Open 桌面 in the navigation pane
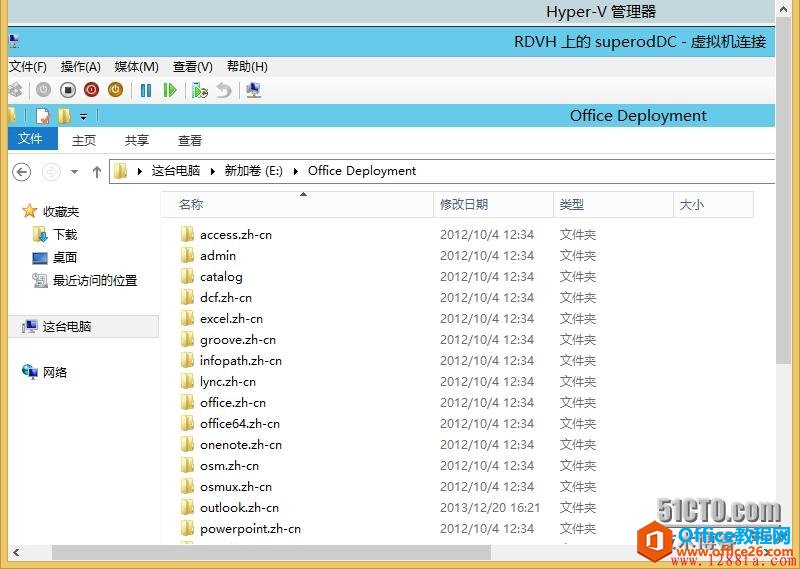Image resolution: width=800 pixels, height=569 pixels. click(55, 258)
